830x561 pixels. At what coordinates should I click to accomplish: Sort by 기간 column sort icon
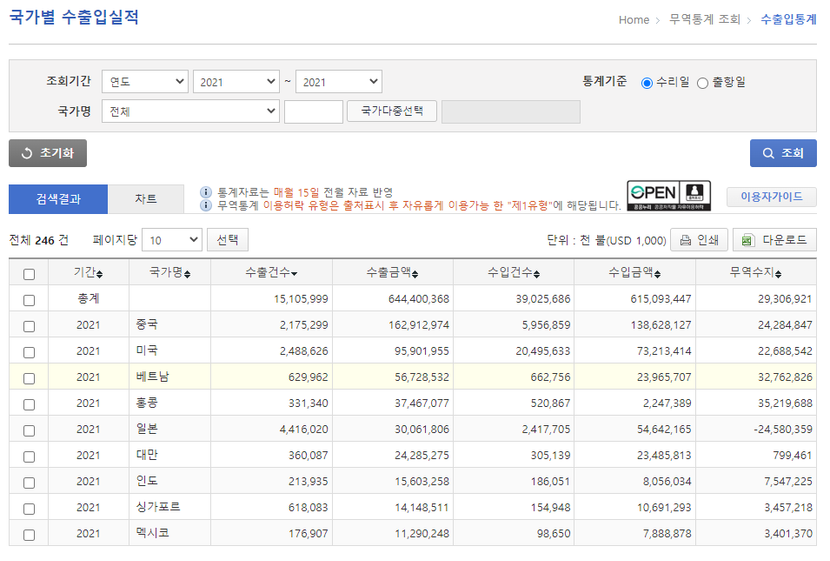tap(100, 274)
